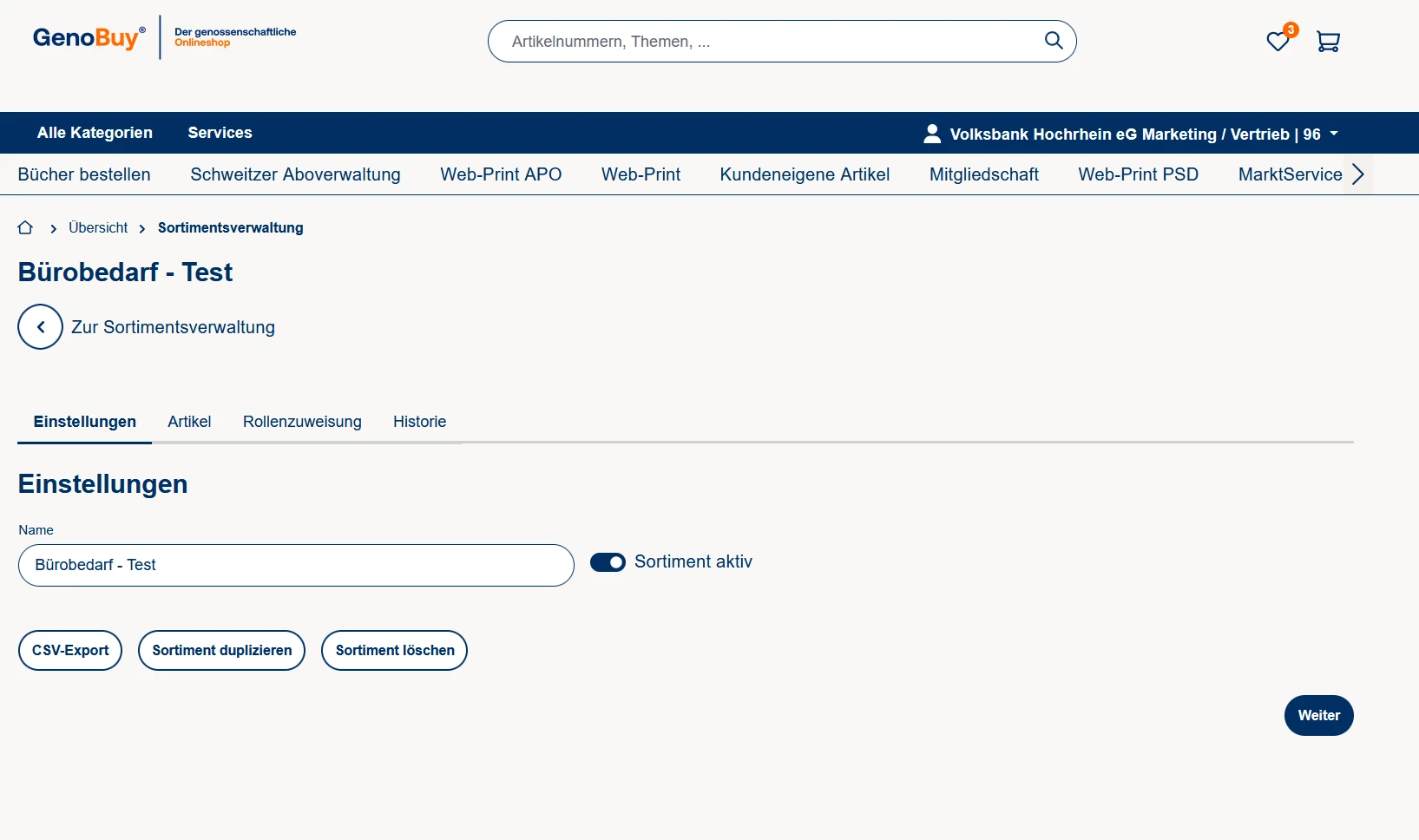Click the GenoBuy logo
This screenshot has height=840, width=1419.
pyautogui.click(x=89, y=38)
